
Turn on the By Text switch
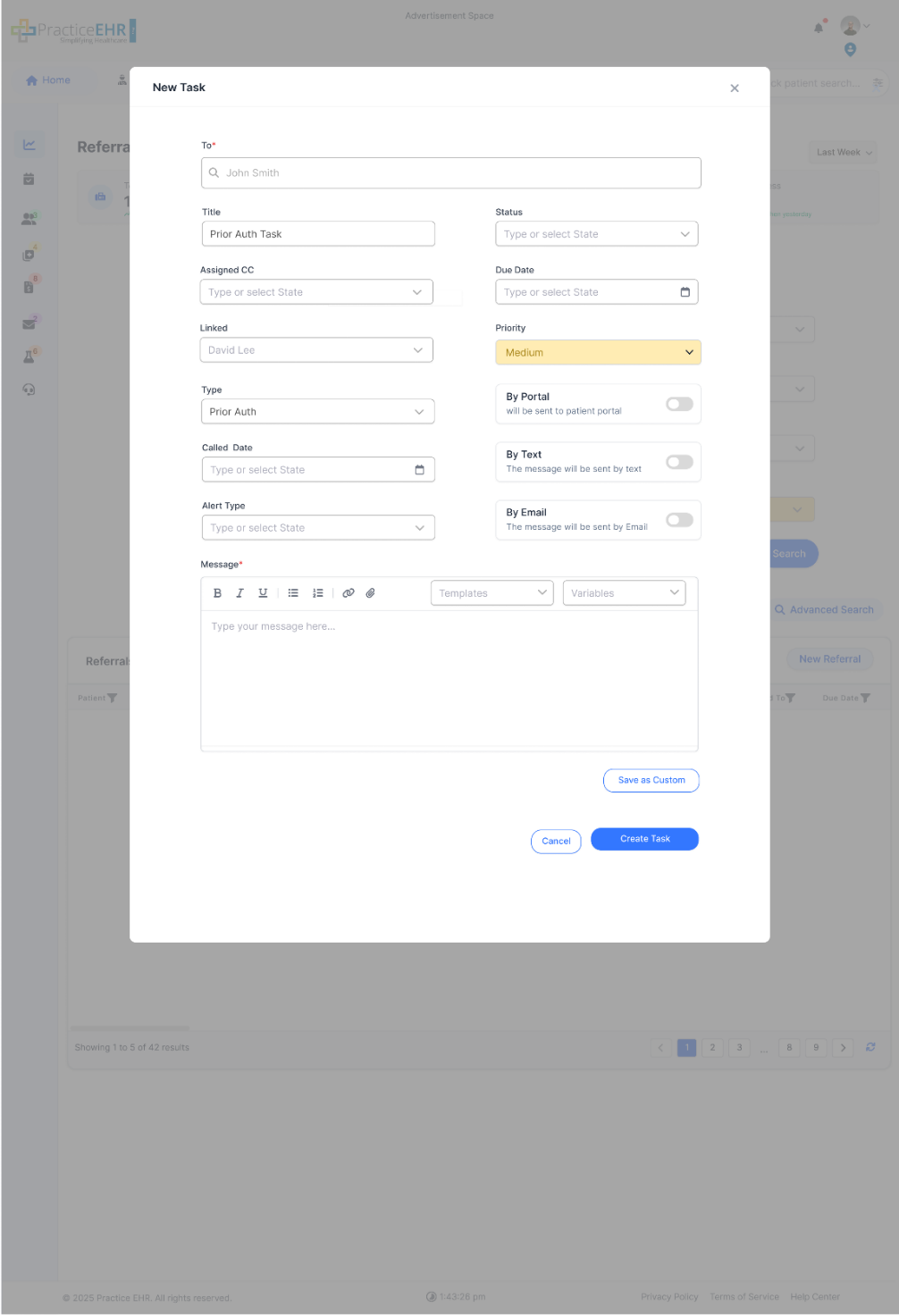coord(679,462)
